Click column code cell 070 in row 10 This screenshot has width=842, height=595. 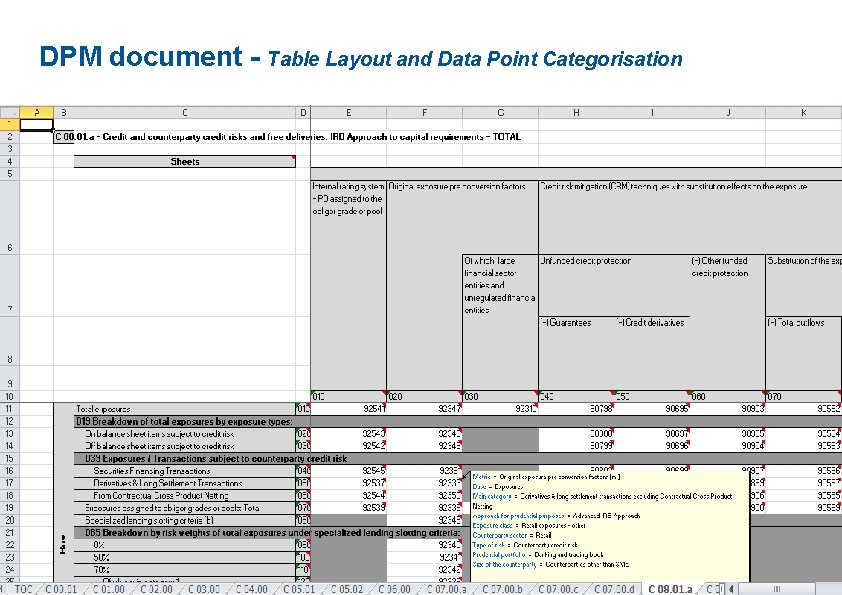tap(804, 396)
